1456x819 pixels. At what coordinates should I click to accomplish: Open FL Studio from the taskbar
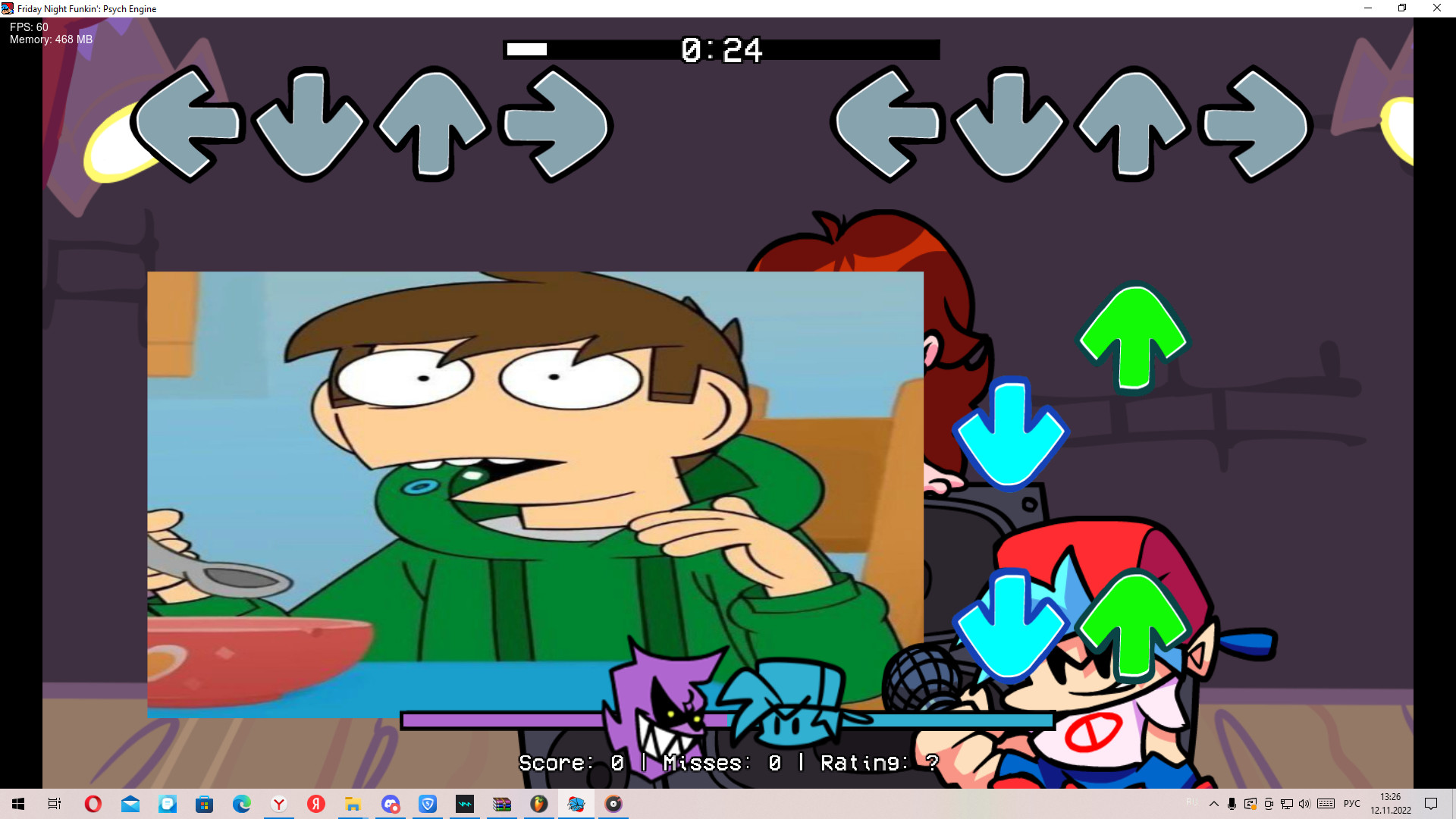point(538,804)
